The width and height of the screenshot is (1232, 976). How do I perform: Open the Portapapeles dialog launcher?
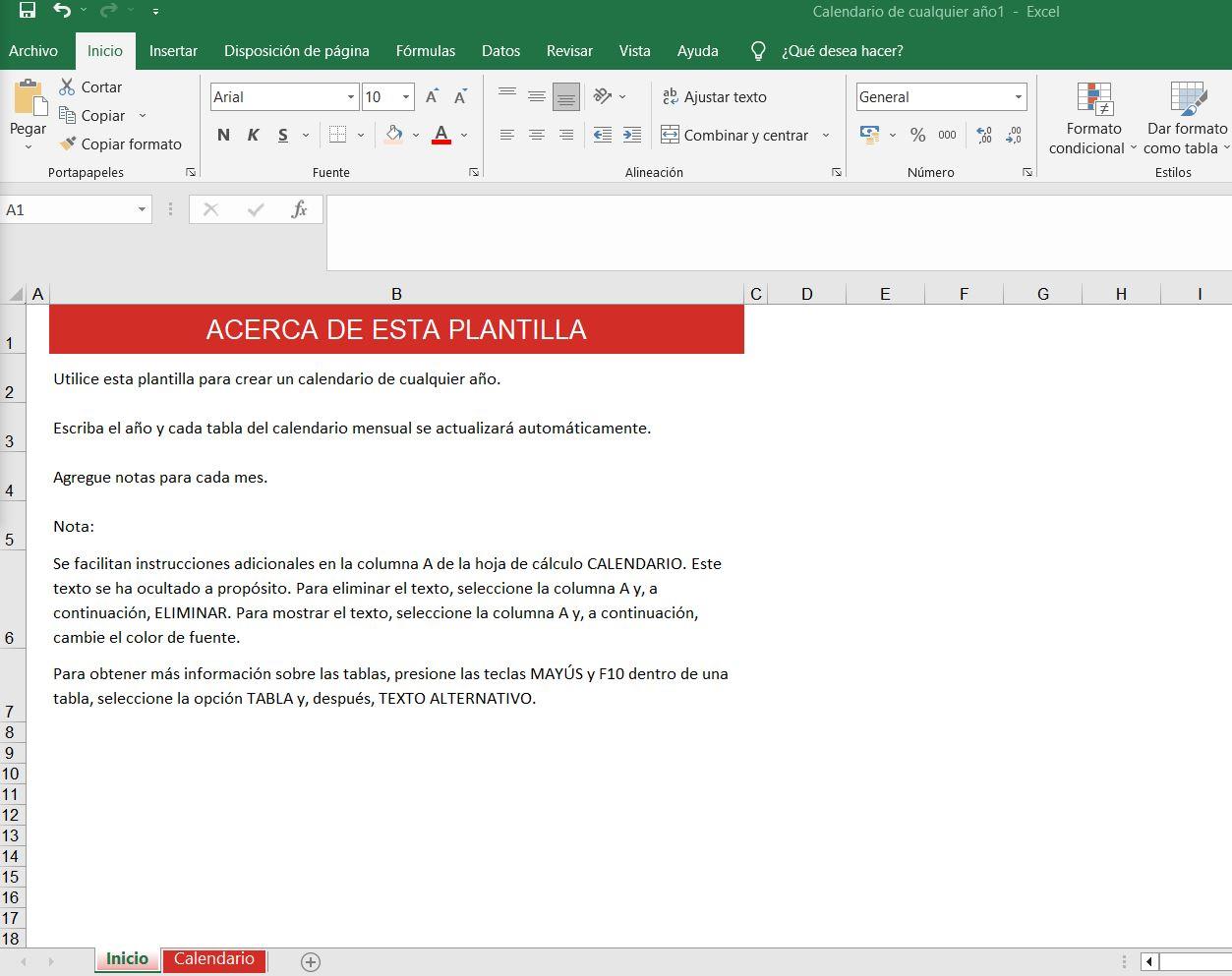coord(191,171)
